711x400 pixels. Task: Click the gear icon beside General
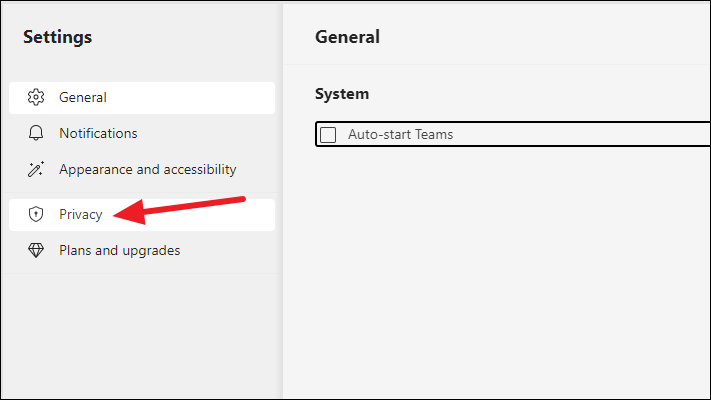(36, 98)
